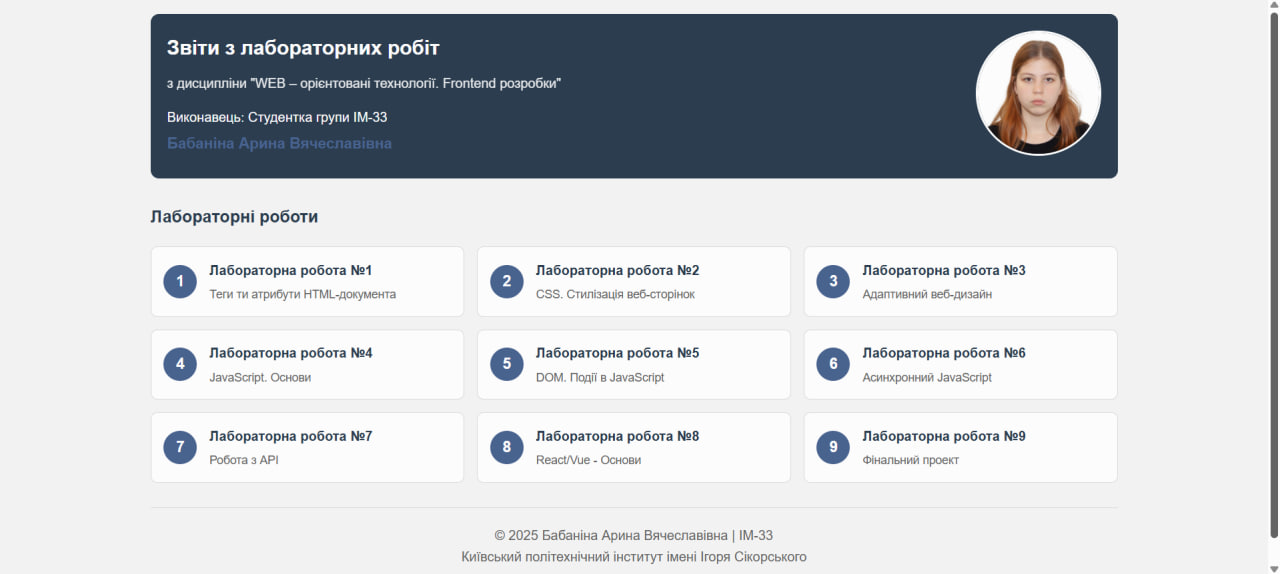Viewport: 1280px width, 574px height.
Task: Click the number 6 circle badge
Action: click(833, 364)
